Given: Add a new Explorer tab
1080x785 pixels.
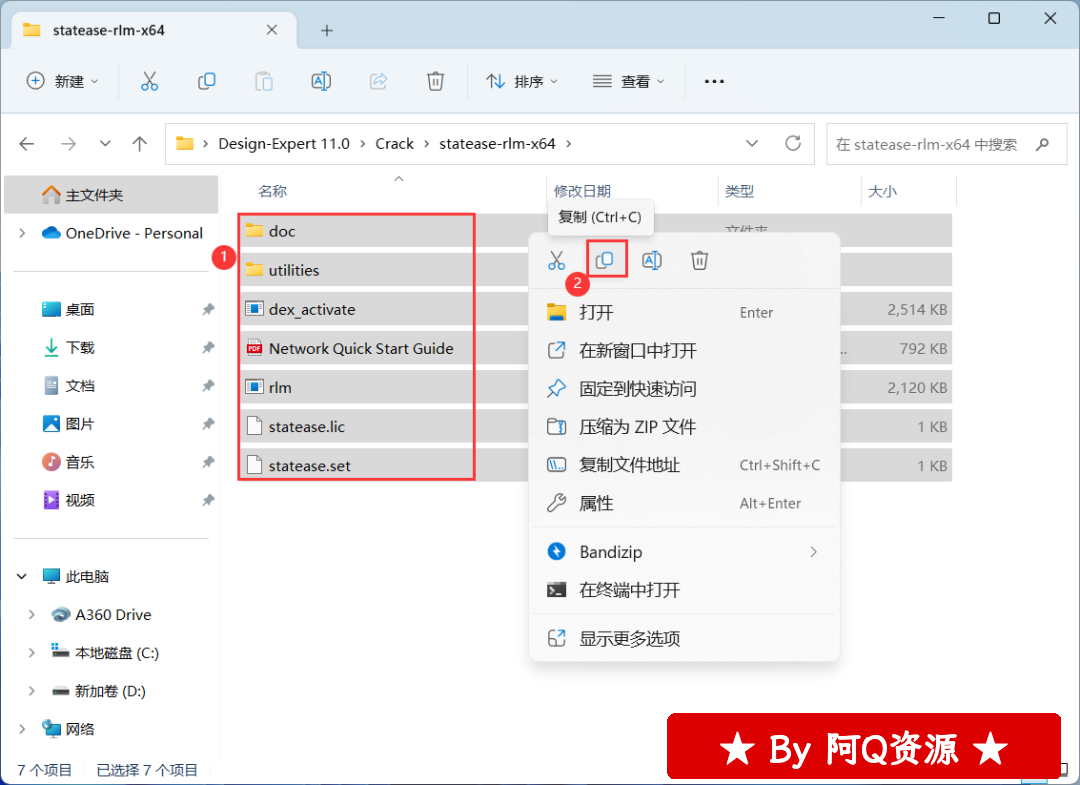Looking at the screenshot, I should pos(326,30).
